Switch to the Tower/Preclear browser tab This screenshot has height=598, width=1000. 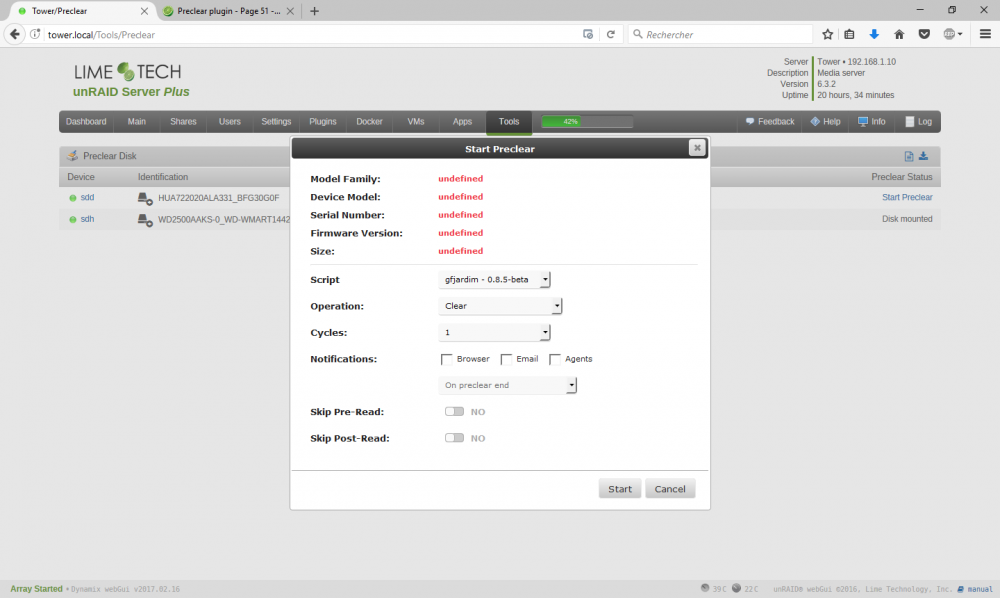(82, 11)
